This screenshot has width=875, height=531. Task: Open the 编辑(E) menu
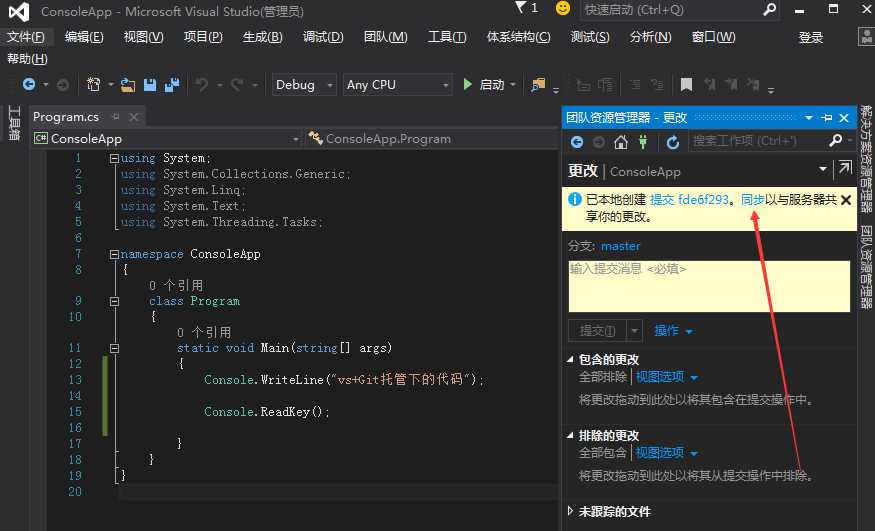coord(84,37)
